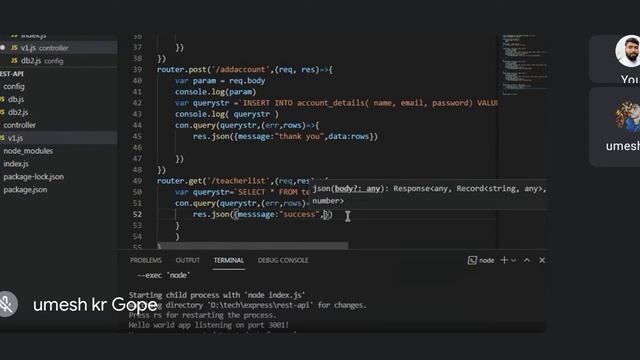Image resolution: width=640 pixels, height=360 pixels.
Task: Click the '/addaccount' route string
Action: coord(240,70)
